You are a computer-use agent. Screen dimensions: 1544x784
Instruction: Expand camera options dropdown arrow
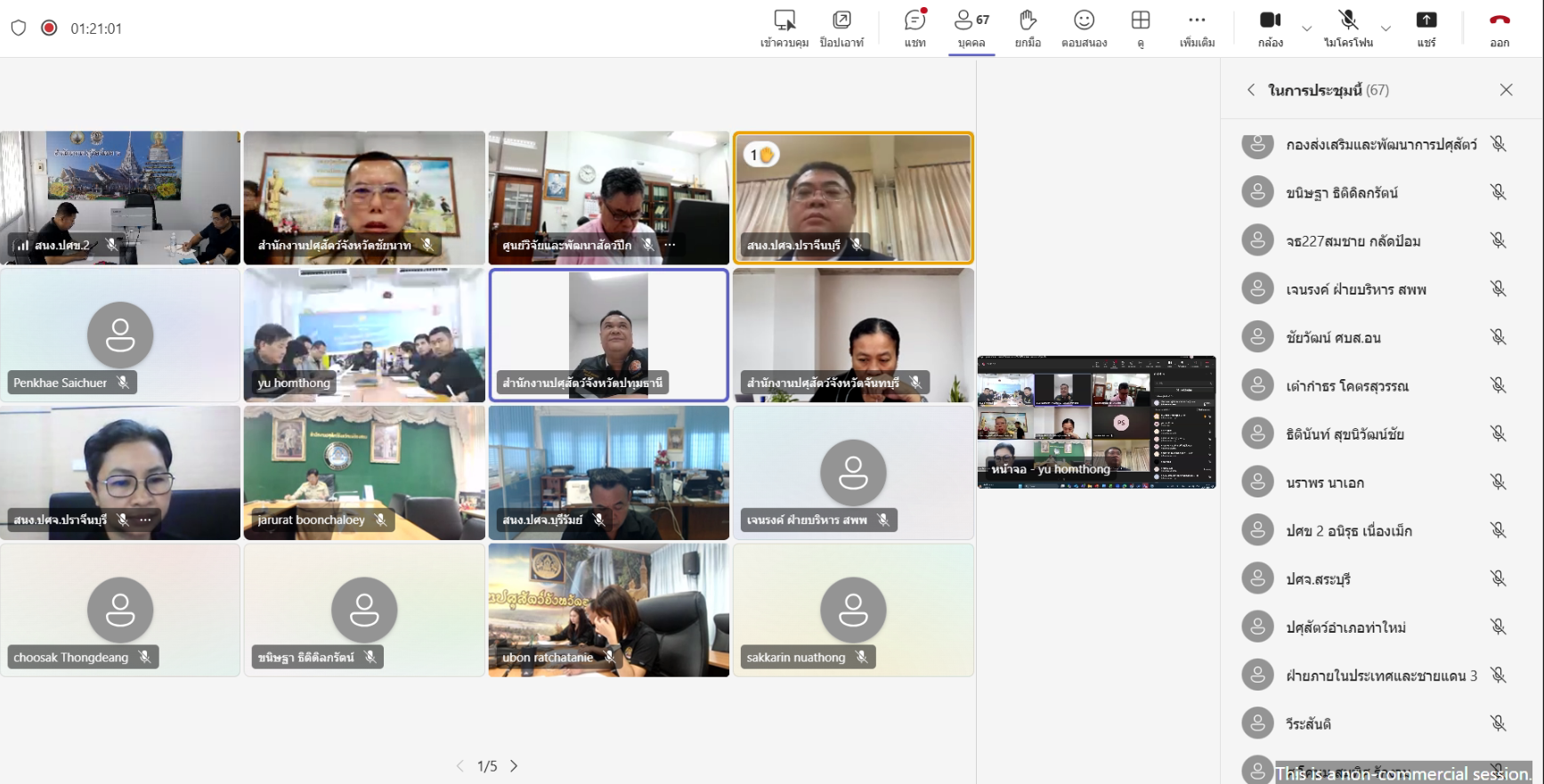coord(1306,28)
